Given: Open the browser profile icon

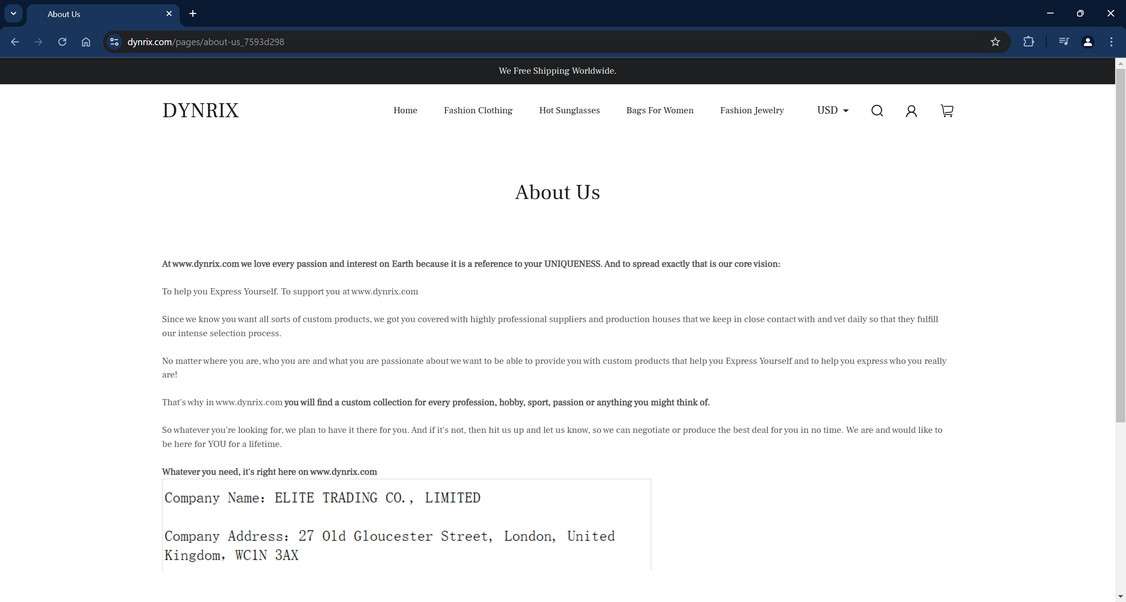Looking at the screenshot, I should tap(1088, 42).
